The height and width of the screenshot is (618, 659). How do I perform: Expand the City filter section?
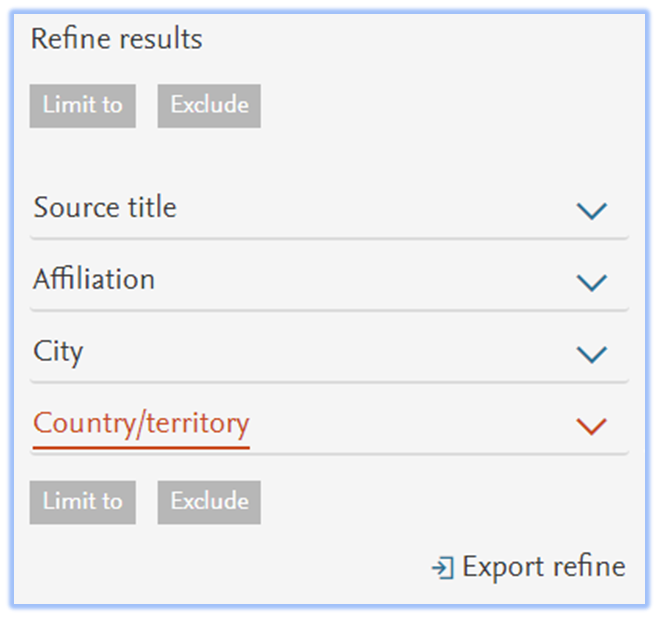tap(329, 351)
